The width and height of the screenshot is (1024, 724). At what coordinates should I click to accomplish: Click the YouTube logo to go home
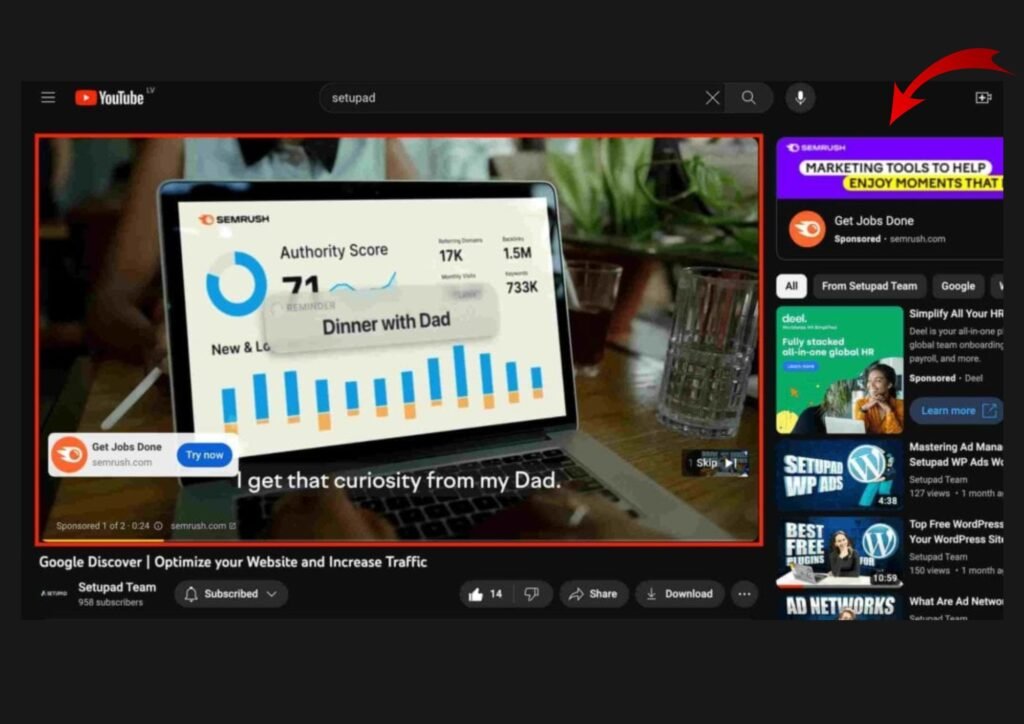click(110, 98)
